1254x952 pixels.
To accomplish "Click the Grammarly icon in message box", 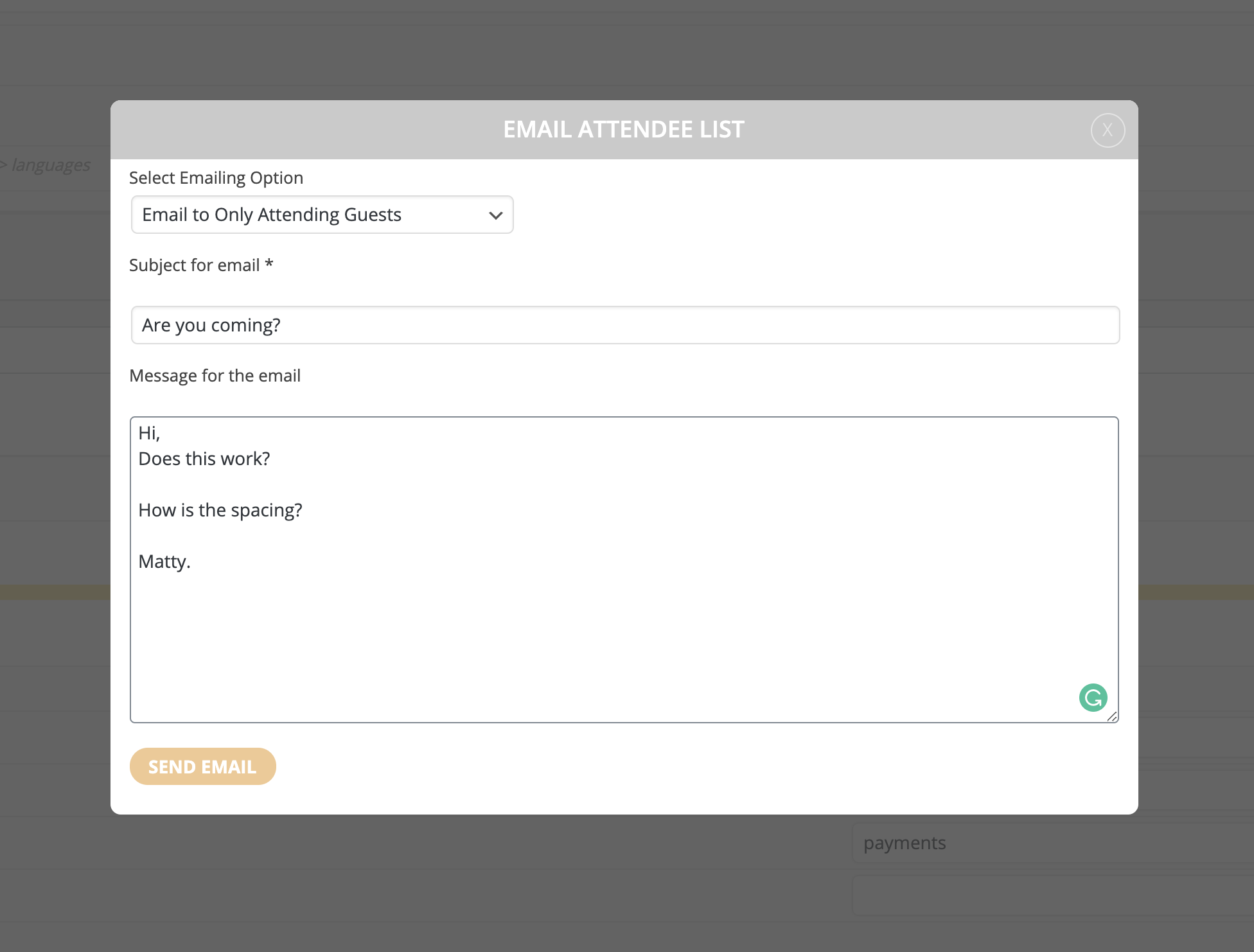I will (x=1093, y=698).
